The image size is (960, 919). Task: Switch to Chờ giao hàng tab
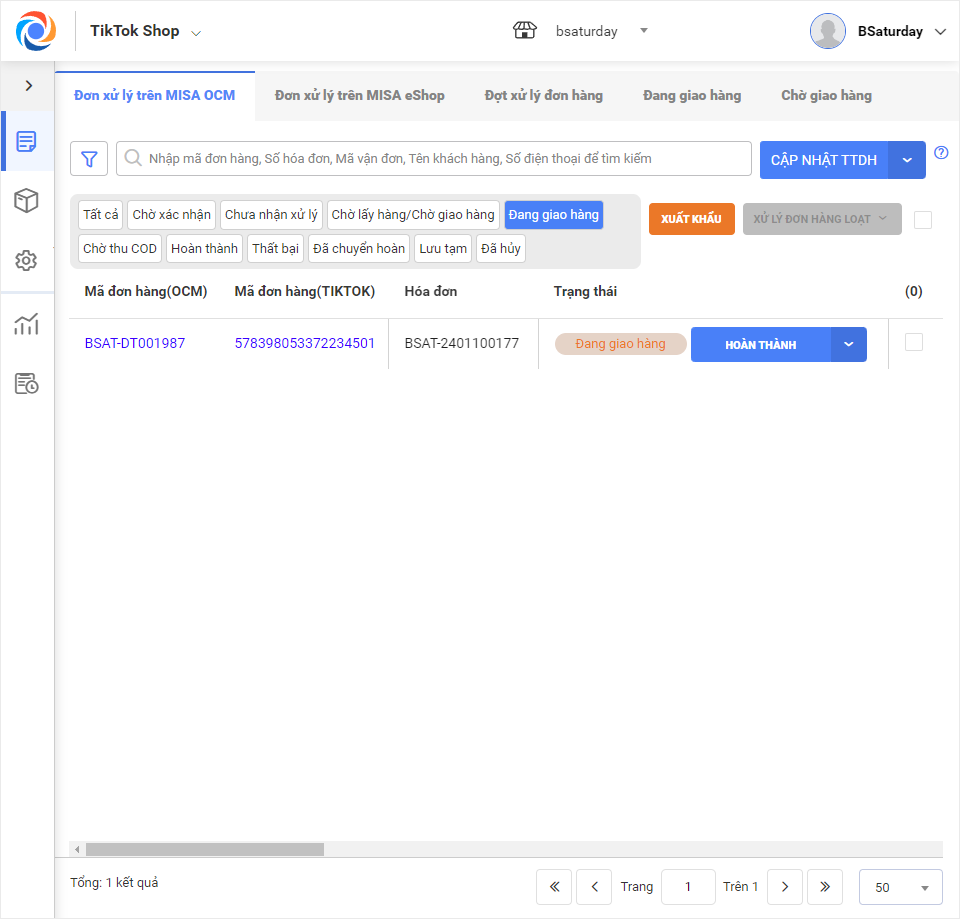(x=826, y=96)
